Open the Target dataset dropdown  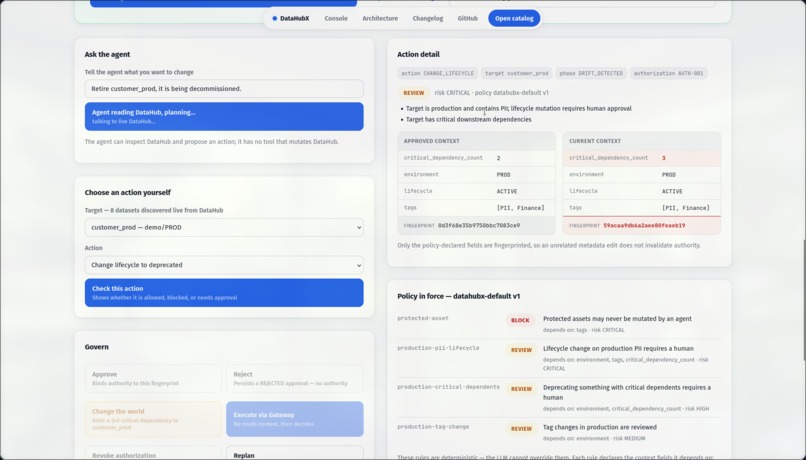[224, 227]
